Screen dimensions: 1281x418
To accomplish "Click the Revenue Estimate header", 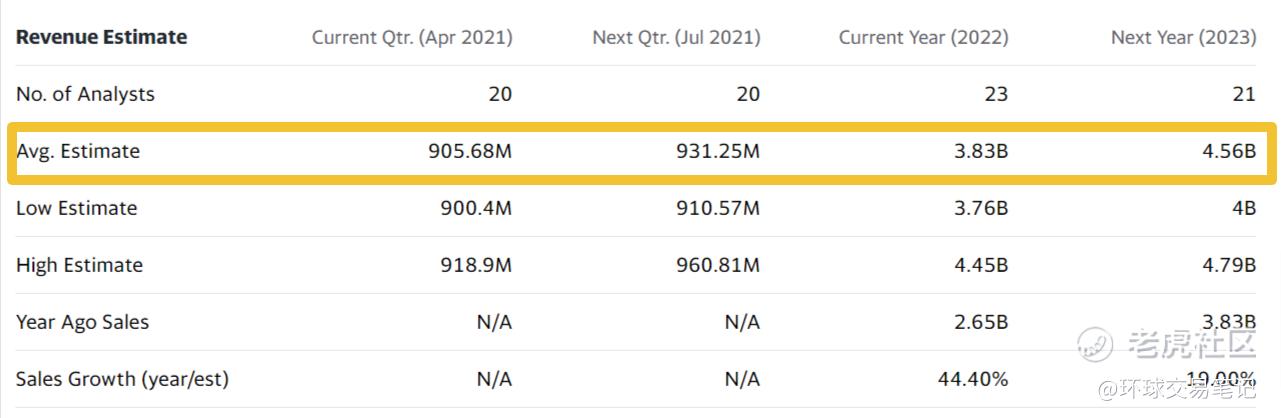I will [x=102, y=37].
